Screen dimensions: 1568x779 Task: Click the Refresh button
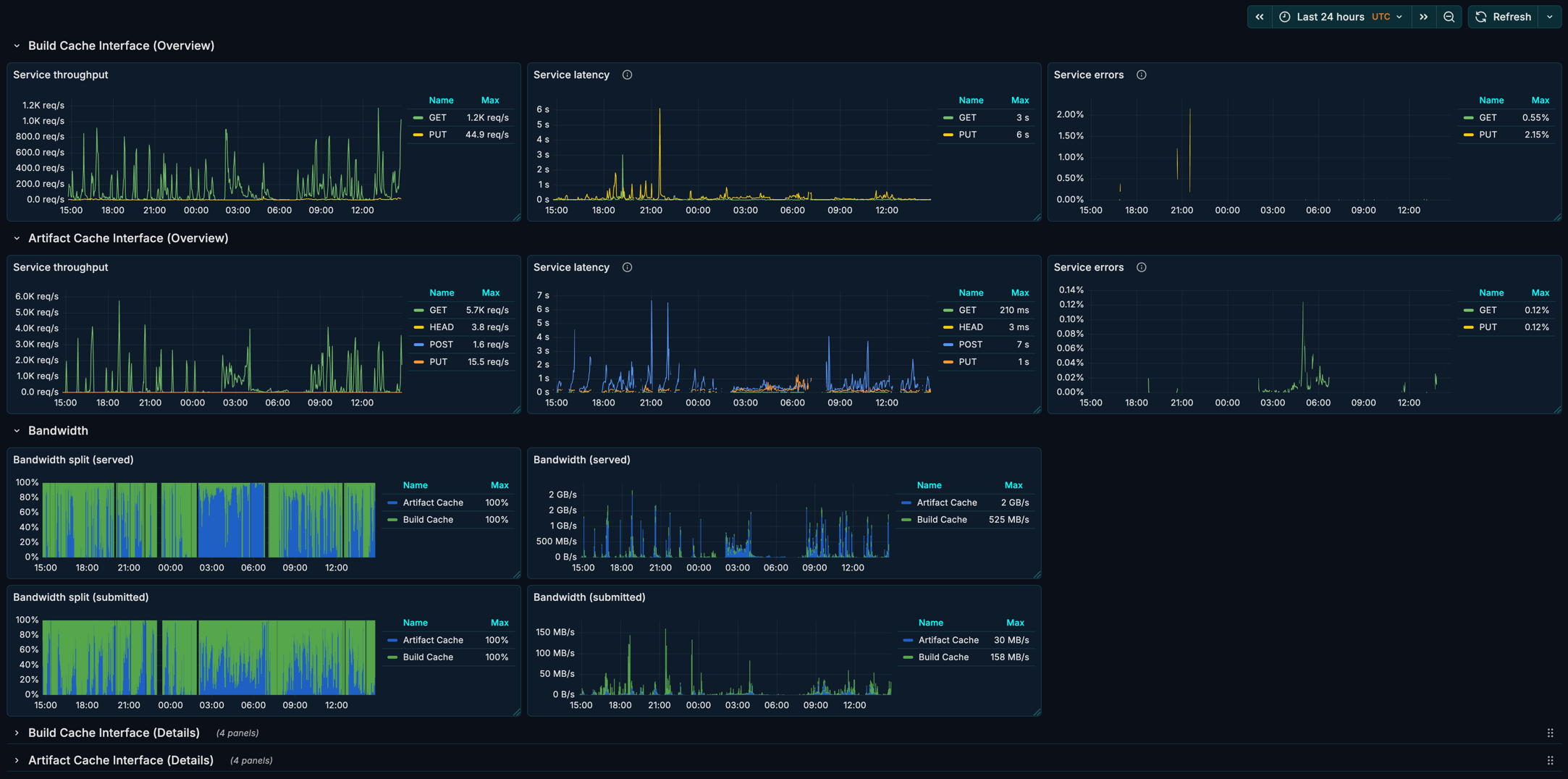pyautogui.click(x=1512, y=17)
